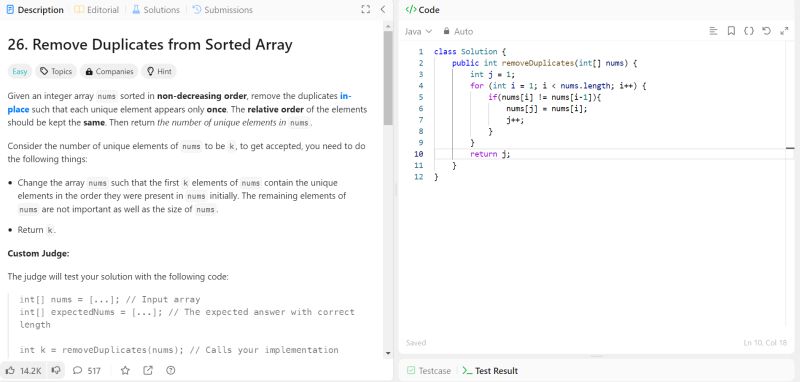This screenshot has height=382, width=800.
Task: Open the 517 comments
Action: (87, 371)
